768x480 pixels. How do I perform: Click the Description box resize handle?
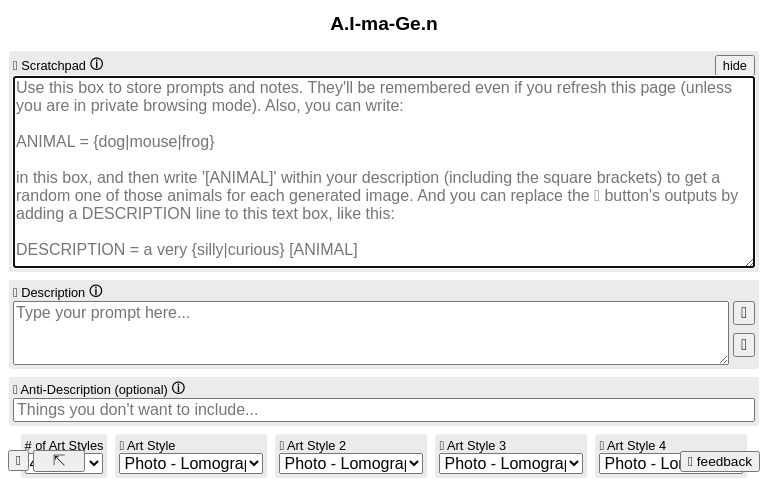point(723,360)
